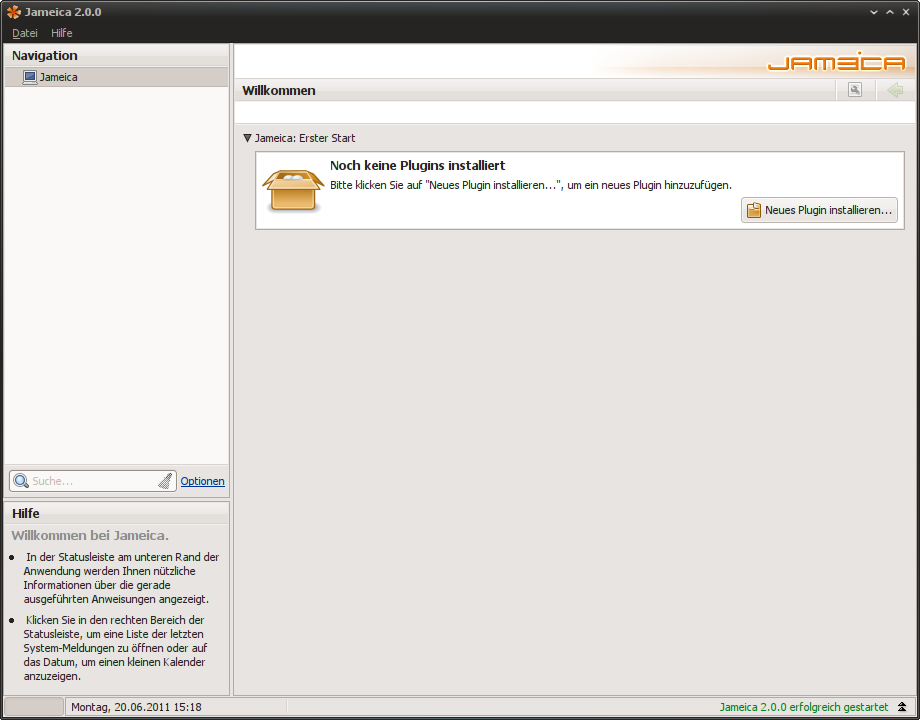Clear search with the broom icon

(165, 481)
